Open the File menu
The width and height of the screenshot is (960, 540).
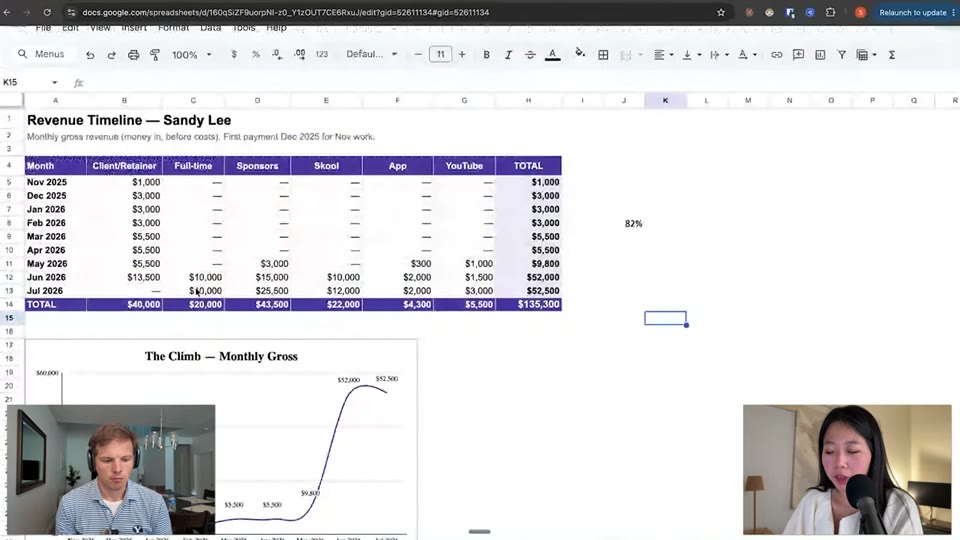pos(43,28)
